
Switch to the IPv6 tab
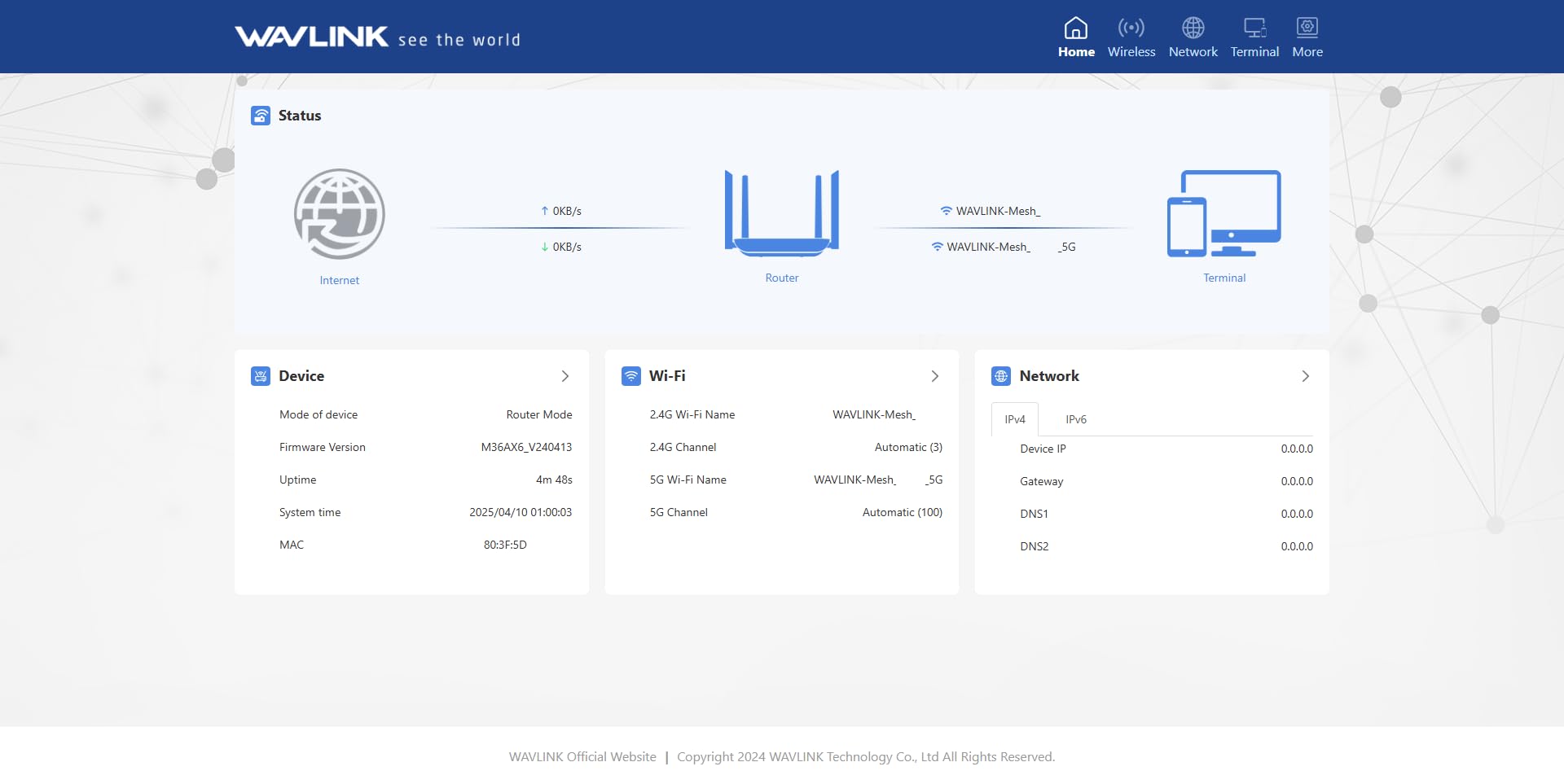[x=1075, y=419]
